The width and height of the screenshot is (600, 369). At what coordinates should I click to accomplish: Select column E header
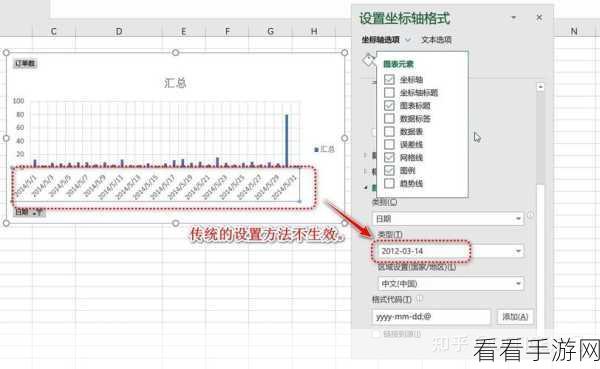[183, 31]
